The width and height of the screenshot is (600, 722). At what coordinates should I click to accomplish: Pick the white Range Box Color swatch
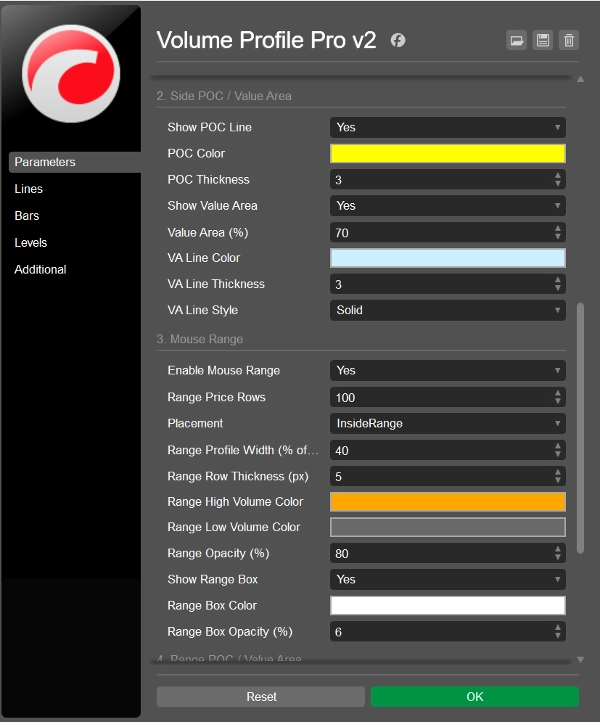tap(448, 606)
